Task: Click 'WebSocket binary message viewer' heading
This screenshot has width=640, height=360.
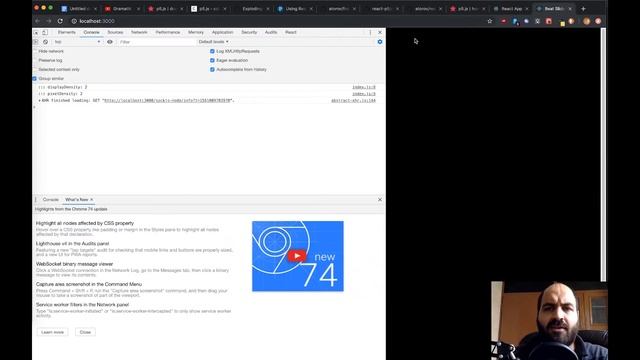Action: [x=74, y=264]
